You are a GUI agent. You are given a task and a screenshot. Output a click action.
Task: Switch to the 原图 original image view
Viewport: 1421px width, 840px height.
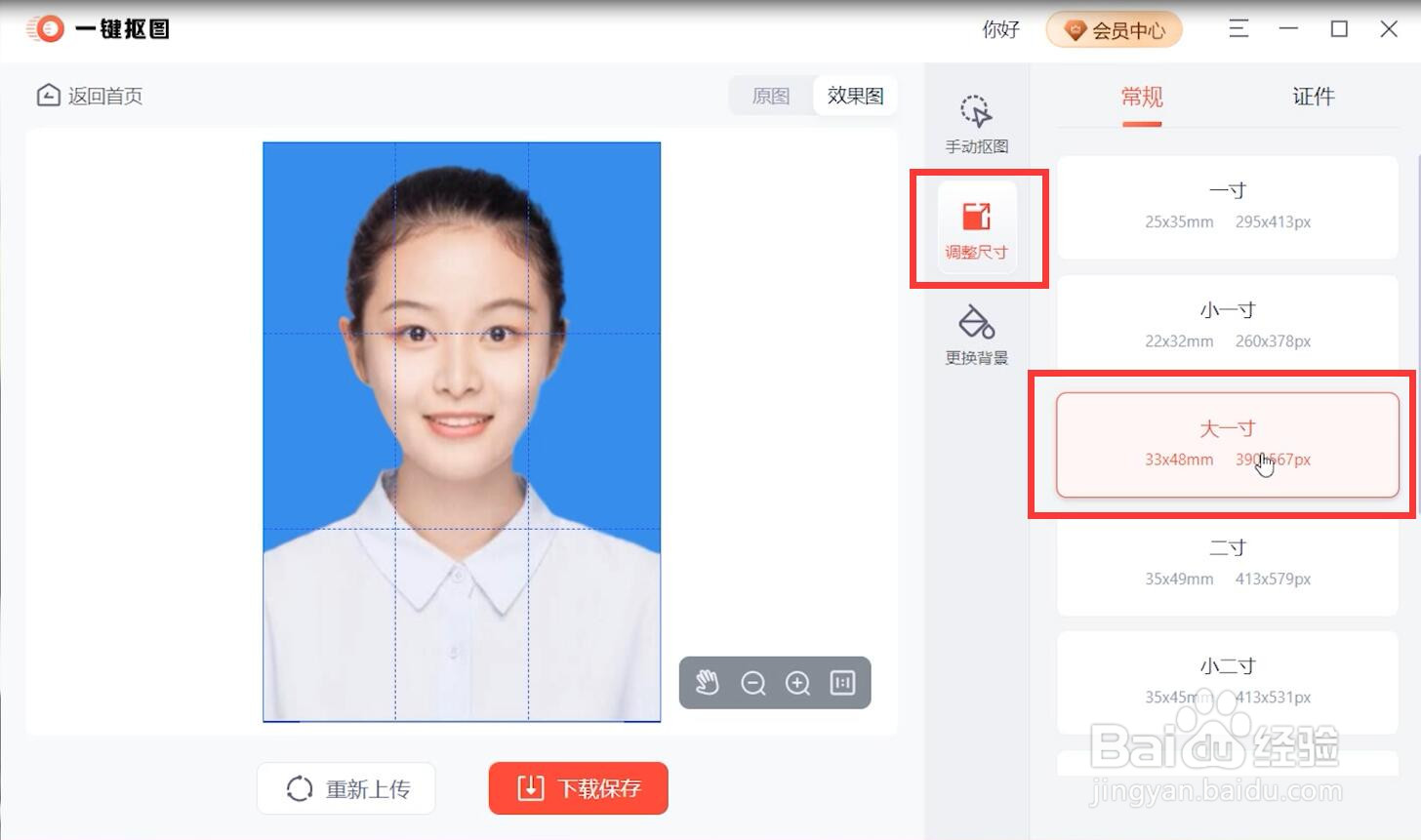pyautogui.click(x=770, y=95)
